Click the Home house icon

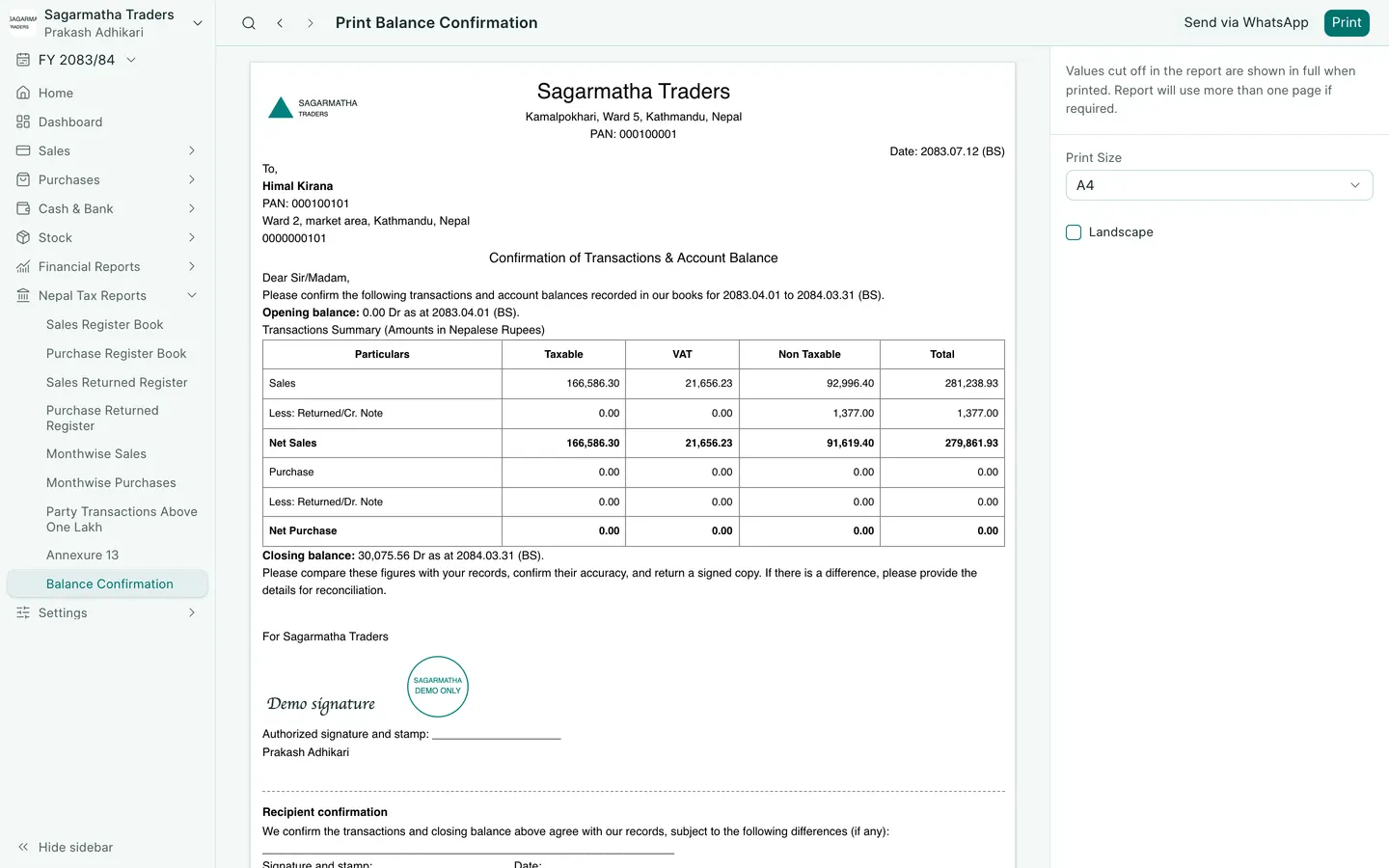click(23, 93)
